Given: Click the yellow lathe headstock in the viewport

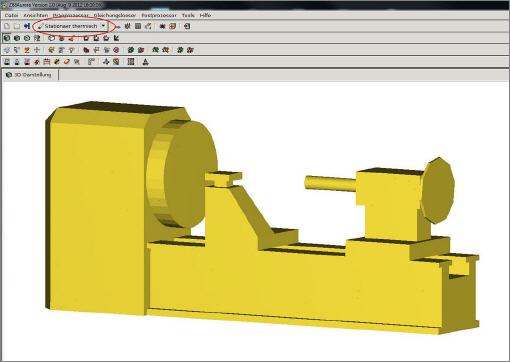Looking at the screenshot, I should pos(97,210).
